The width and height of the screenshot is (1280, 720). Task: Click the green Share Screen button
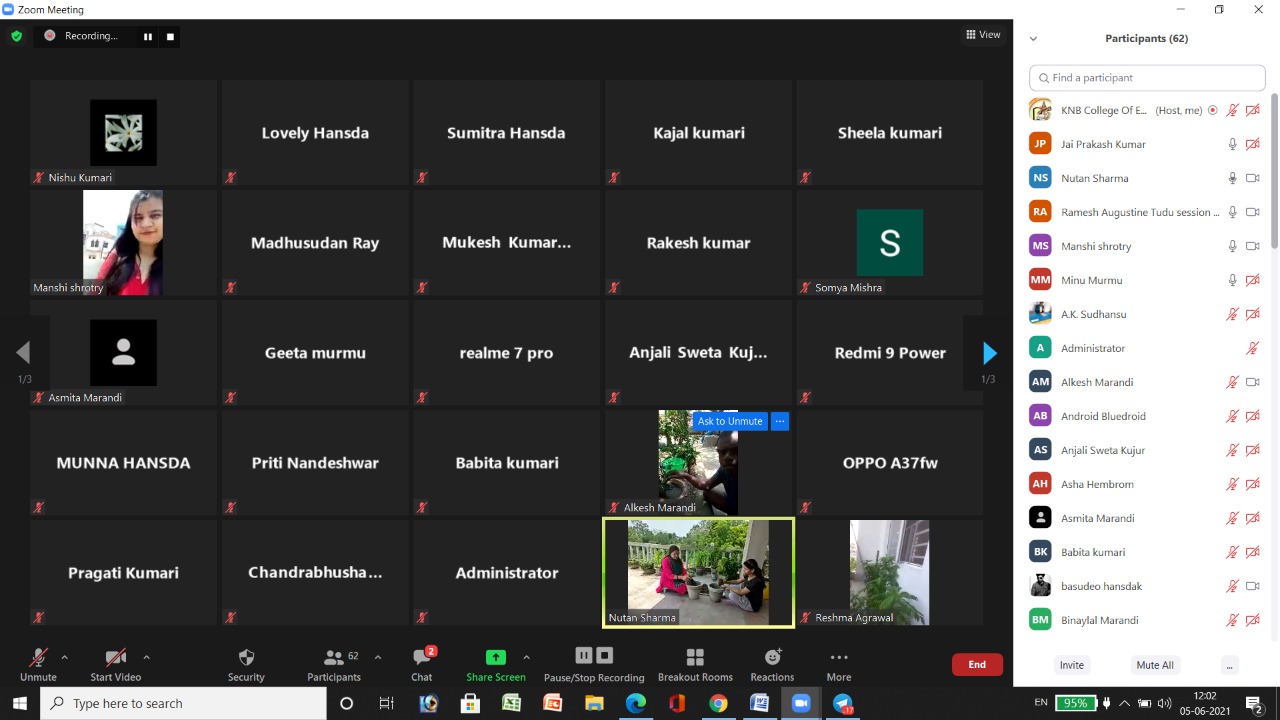pos(495,664)
